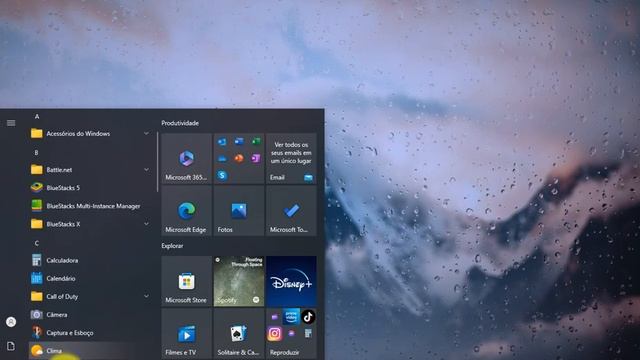This screenshot has width=640, height=360.
Task: Launch Captura e Esboço
Action: pos(90,333)
